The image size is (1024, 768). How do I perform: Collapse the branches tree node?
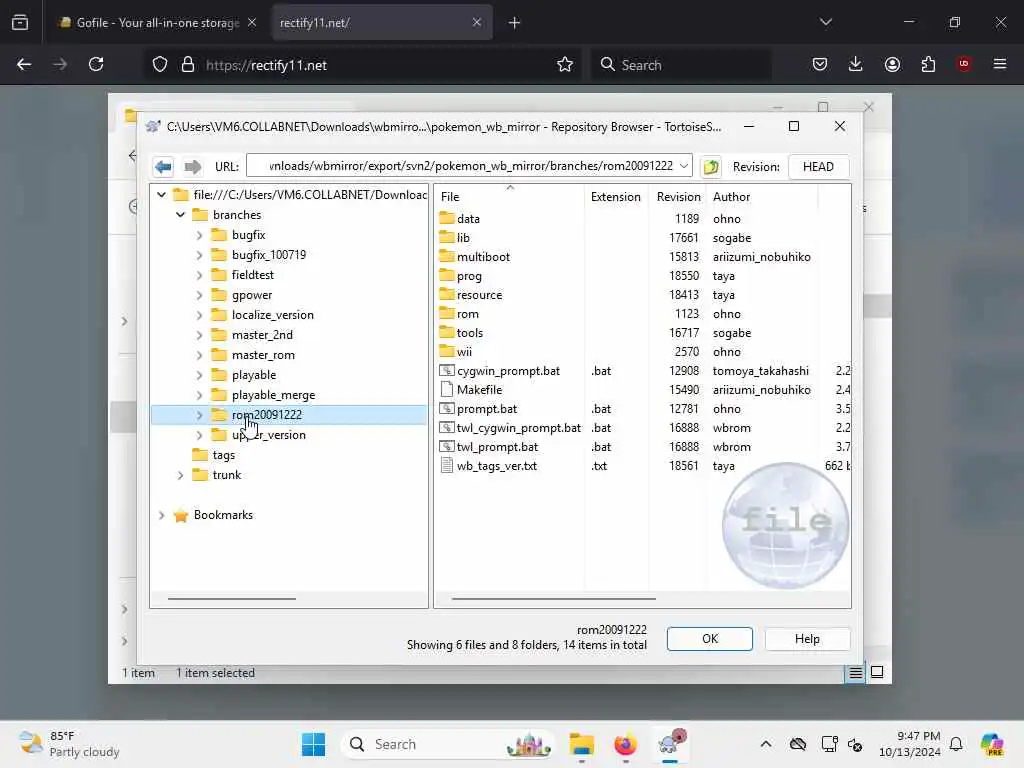[x=180, y=215]
